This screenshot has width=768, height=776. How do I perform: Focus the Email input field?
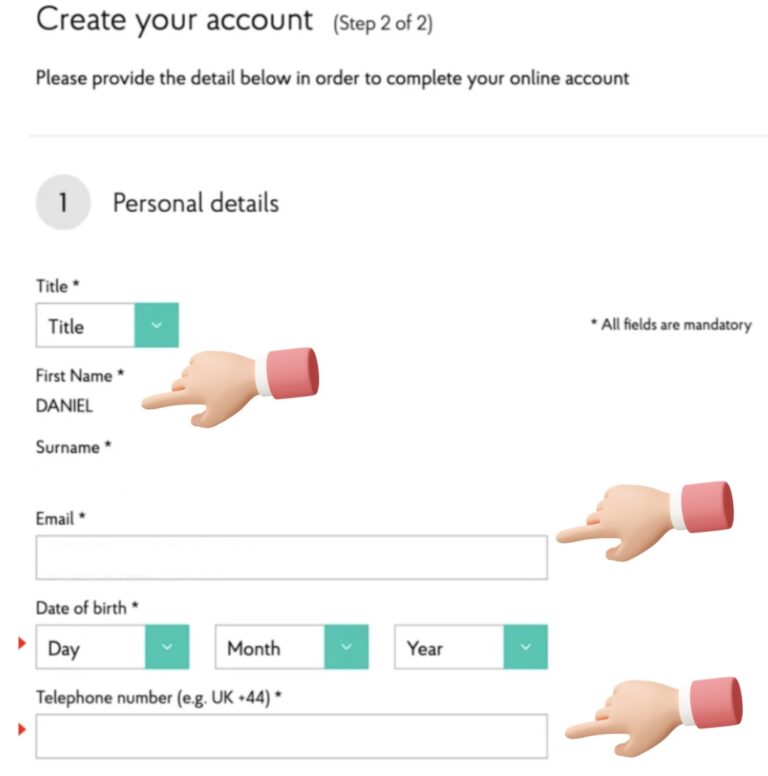point(291,558)
